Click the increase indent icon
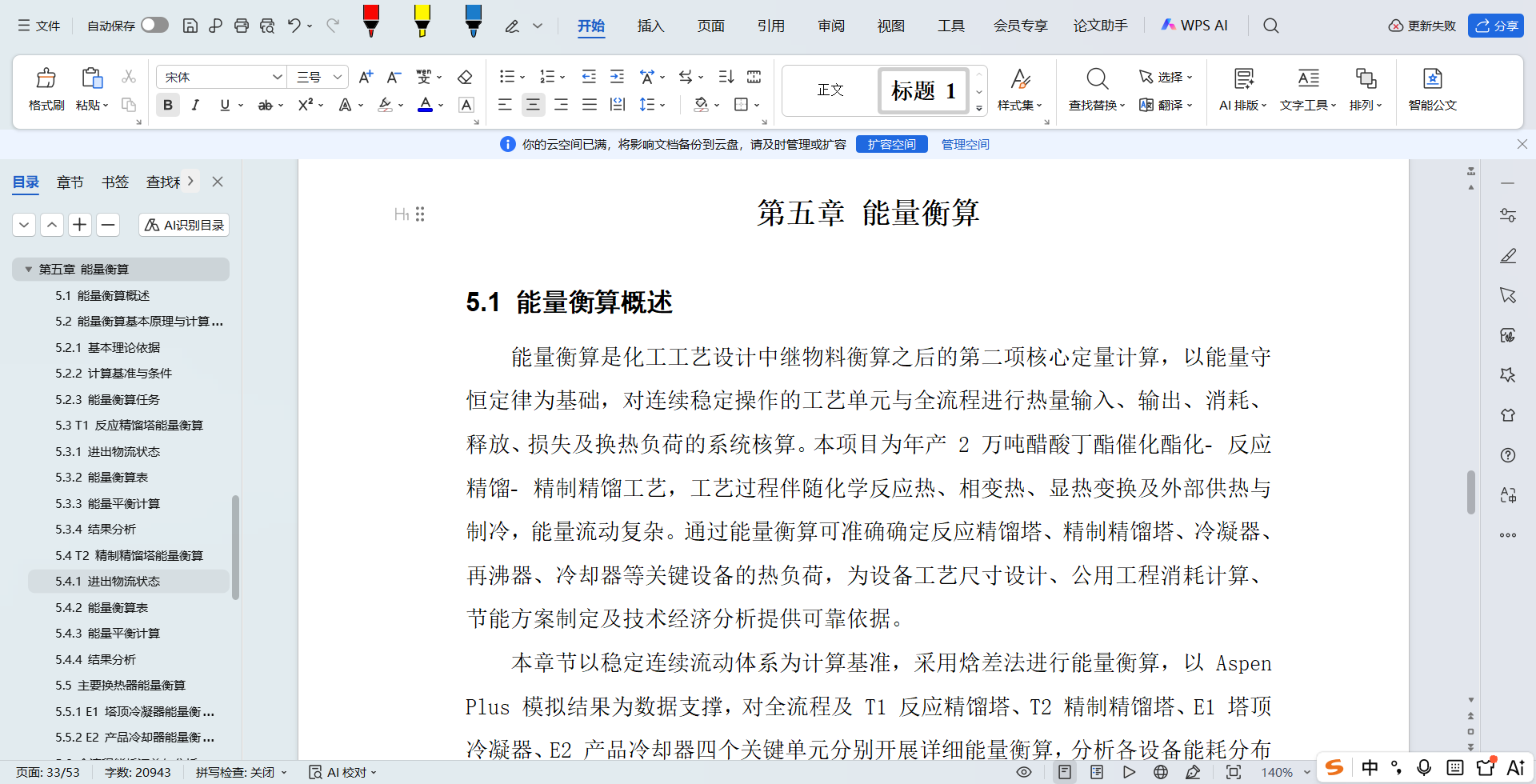 tap(617, 77)
